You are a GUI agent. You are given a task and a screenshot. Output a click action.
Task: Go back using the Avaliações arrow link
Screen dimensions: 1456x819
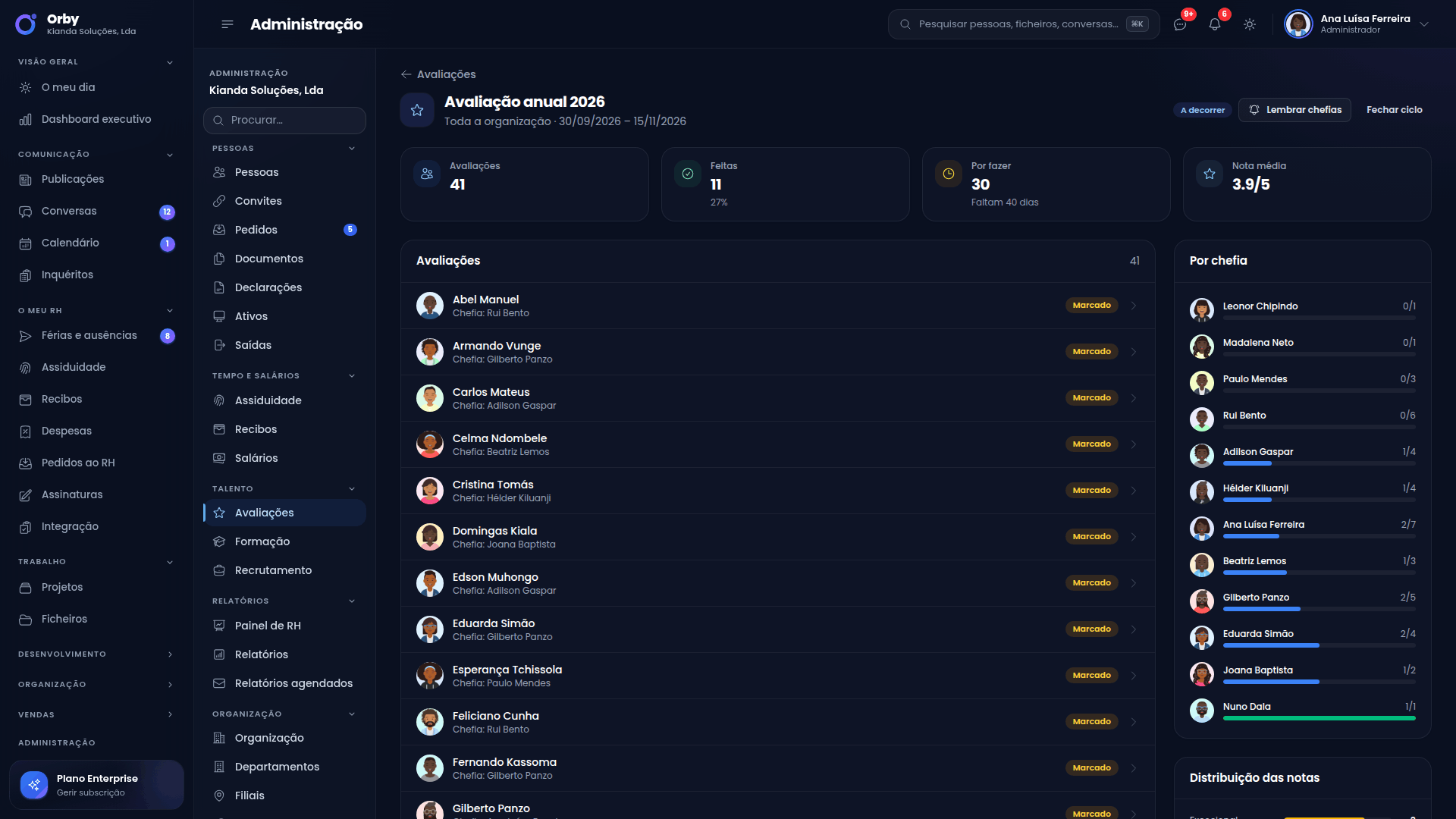[438, 74]
